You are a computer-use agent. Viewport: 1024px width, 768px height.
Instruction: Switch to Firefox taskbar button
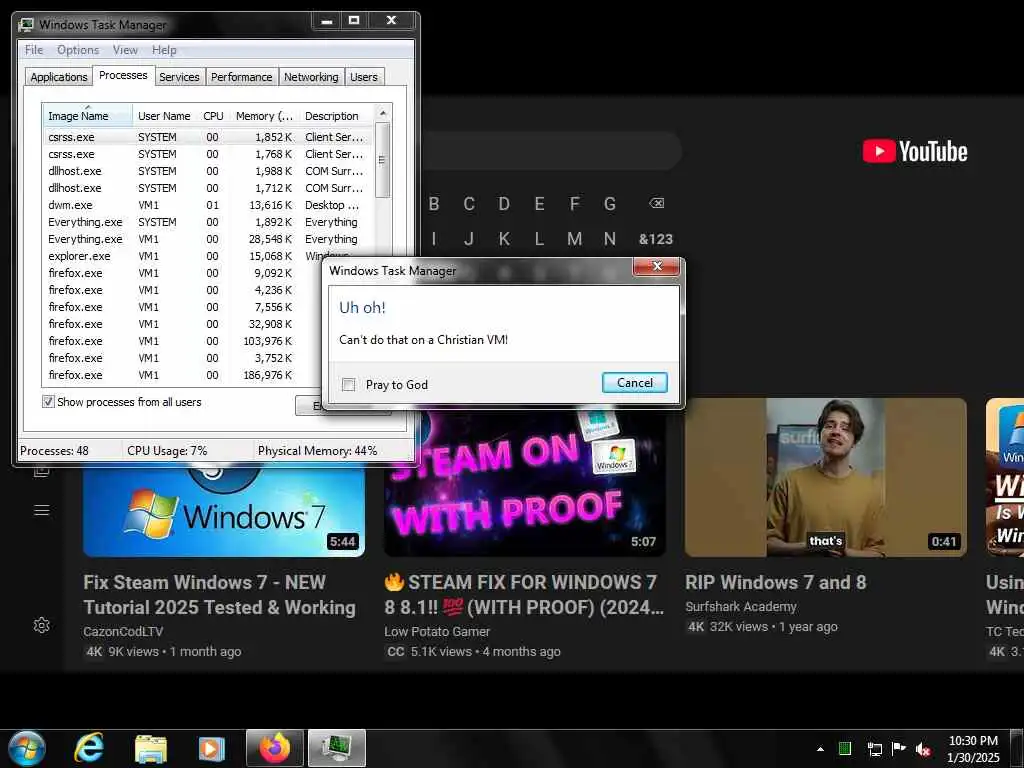[274, 748]
